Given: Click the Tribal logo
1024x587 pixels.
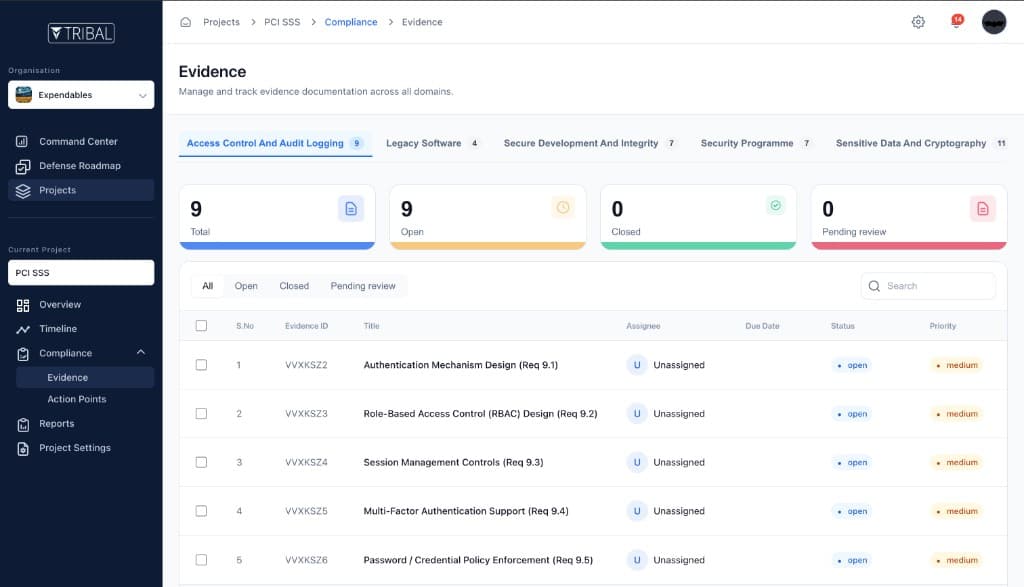Looking at the screenshot, I should [x=81, y=33].
